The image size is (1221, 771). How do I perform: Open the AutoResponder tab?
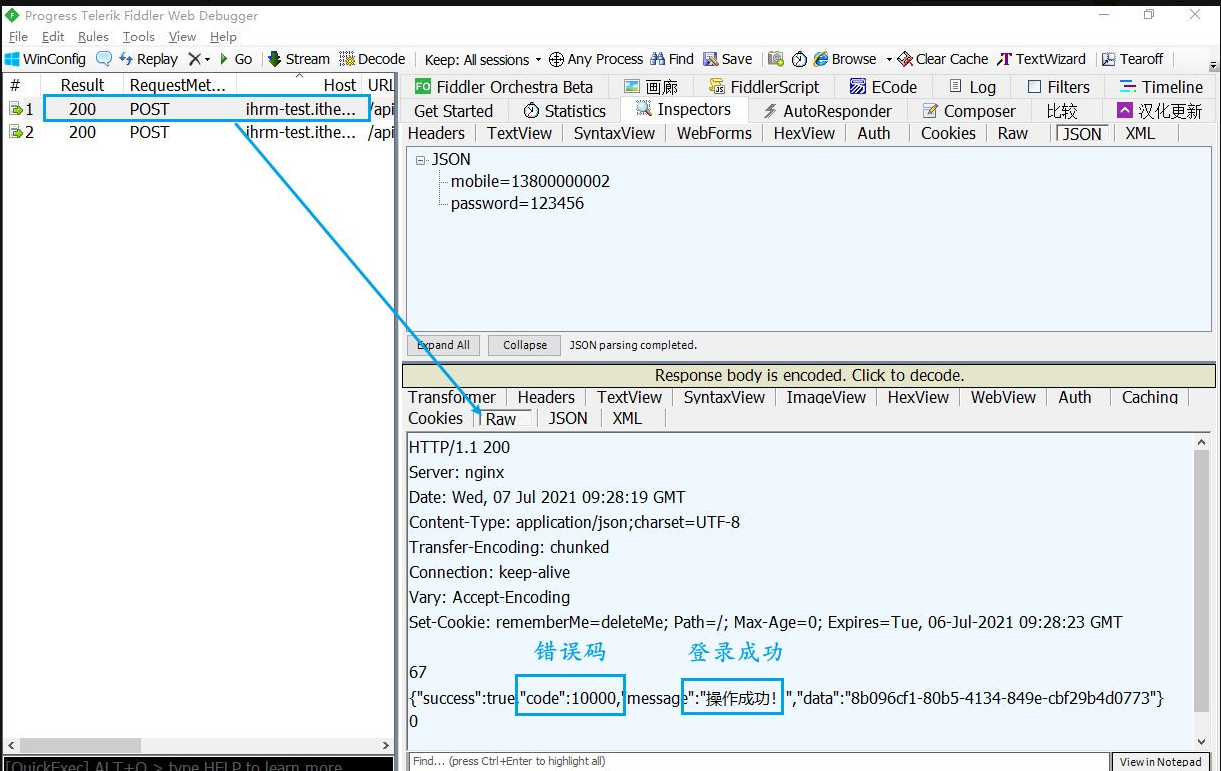pos(827,111)
